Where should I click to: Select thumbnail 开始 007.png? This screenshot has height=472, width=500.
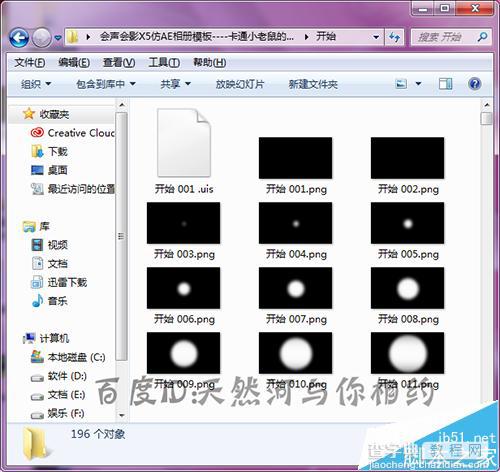tap(296, 288)
